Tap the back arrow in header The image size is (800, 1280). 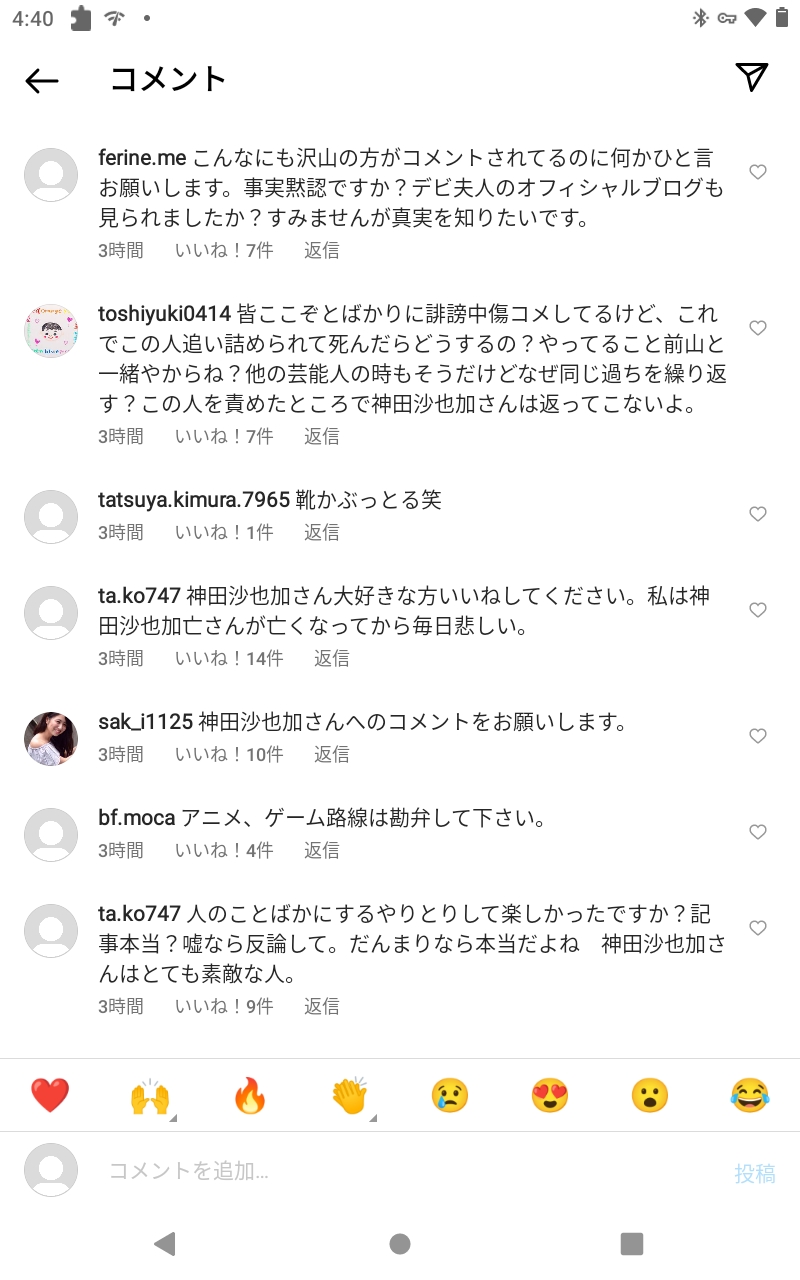coord(42,80)
